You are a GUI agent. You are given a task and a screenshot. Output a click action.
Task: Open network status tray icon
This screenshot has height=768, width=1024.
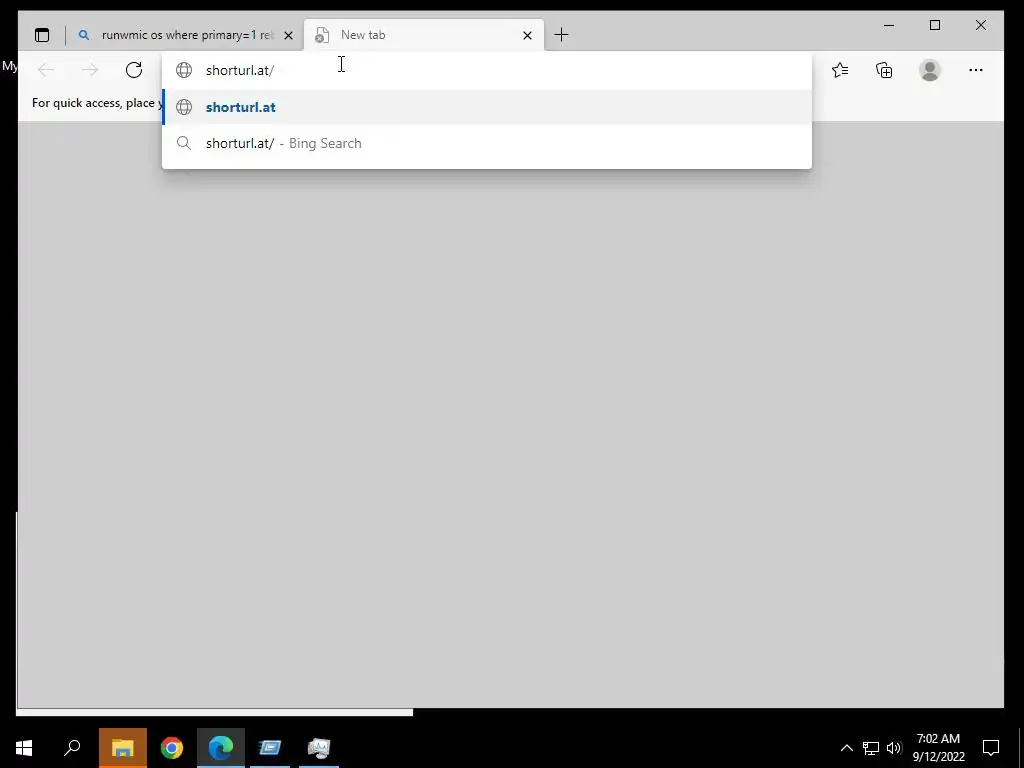tap(871, 748)
